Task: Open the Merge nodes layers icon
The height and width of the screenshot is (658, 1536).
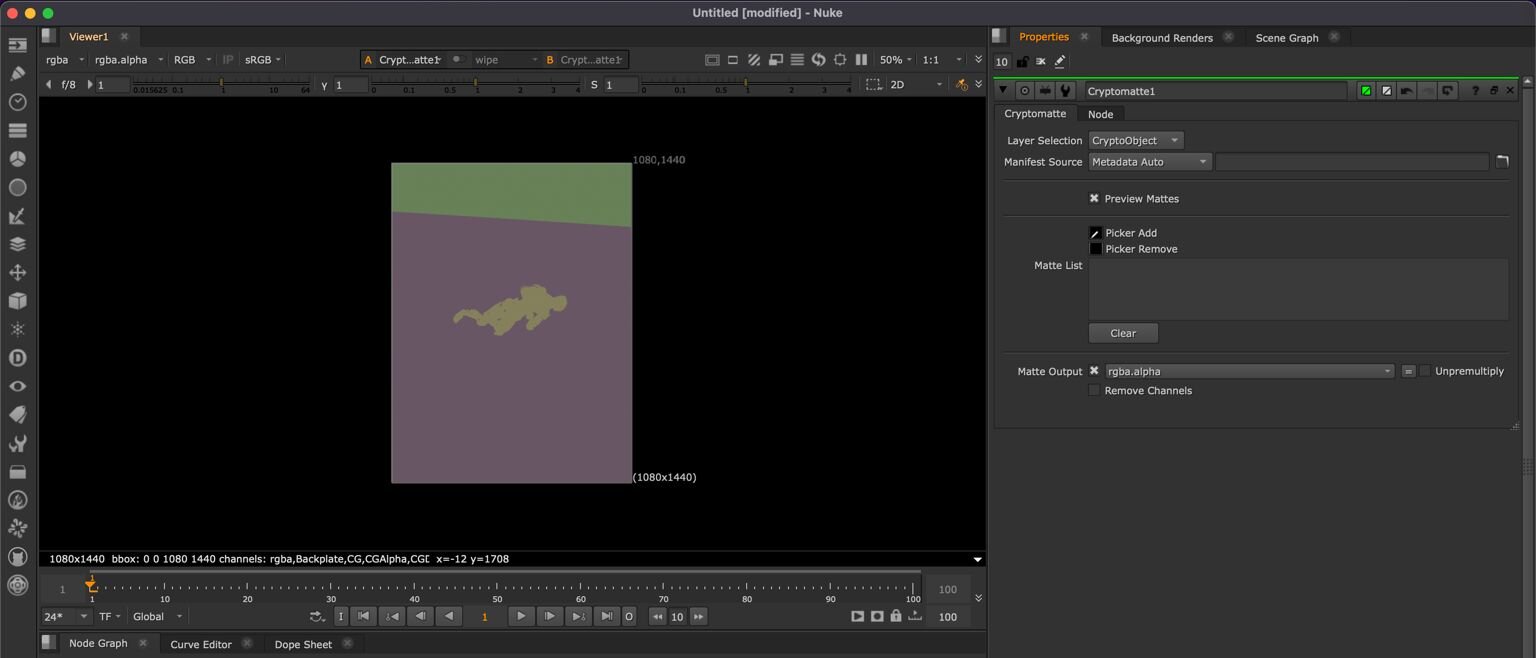Action: (x=17, y=244)
